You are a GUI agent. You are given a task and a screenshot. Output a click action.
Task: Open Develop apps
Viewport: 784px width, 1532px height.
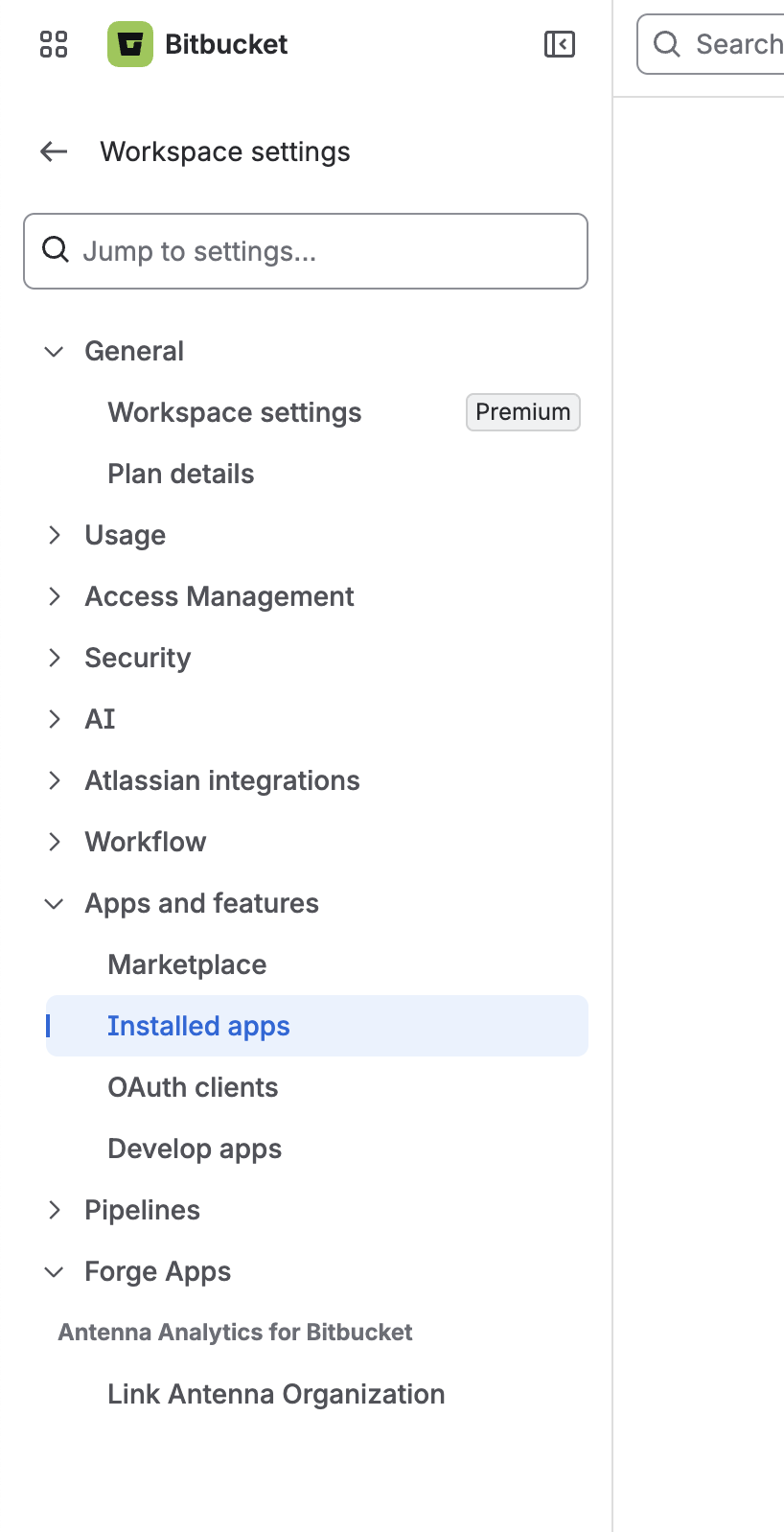pyautogui.click(x=196, y=1149)
